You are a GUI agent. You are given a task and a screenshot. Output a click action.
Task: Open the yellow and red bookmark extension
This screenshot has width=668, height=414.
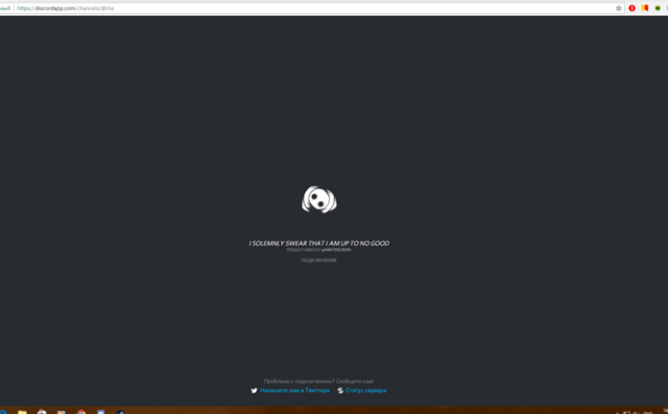point(645,8)
